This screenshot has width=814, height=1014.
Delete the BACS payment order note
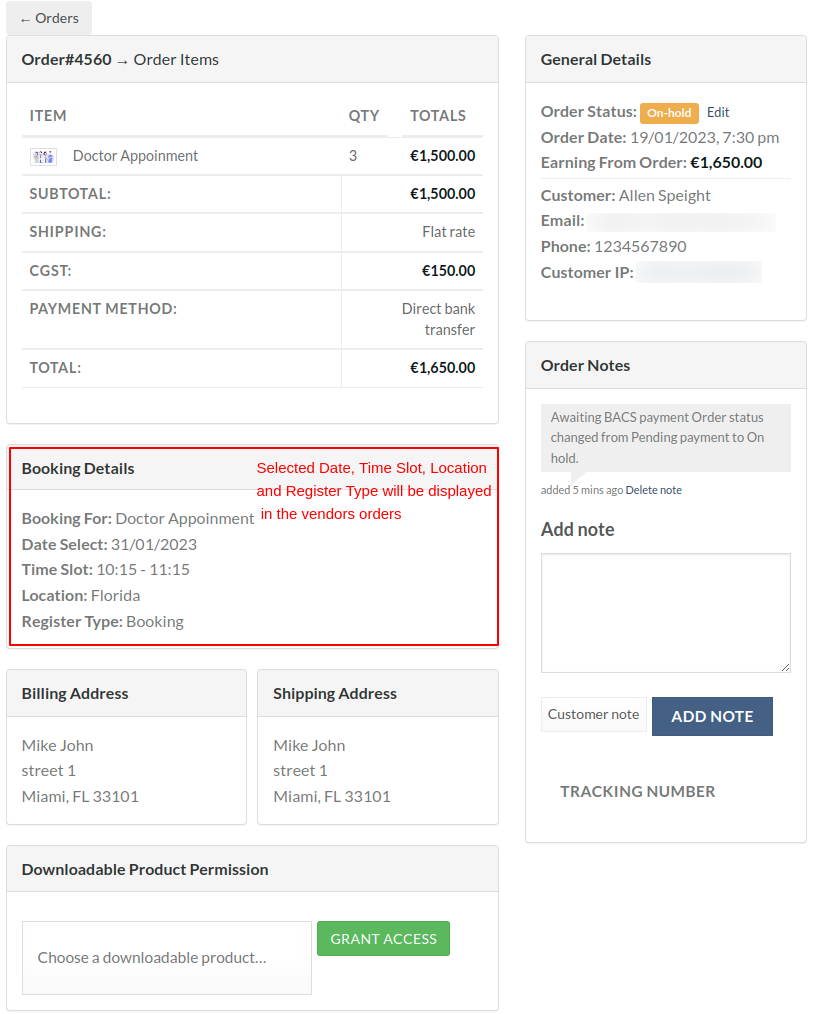[653, 490]
